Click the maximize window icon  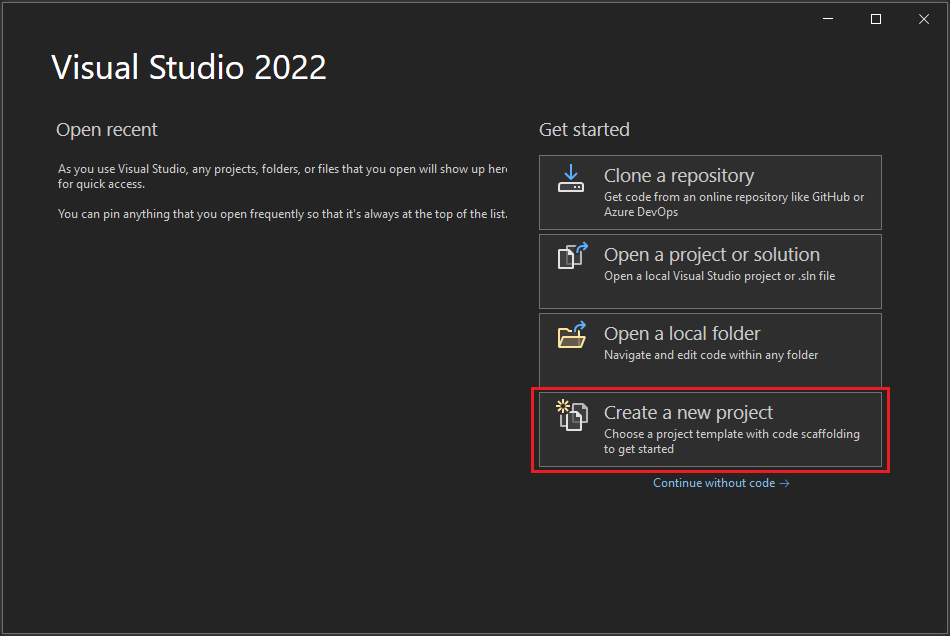coord(875,18)
